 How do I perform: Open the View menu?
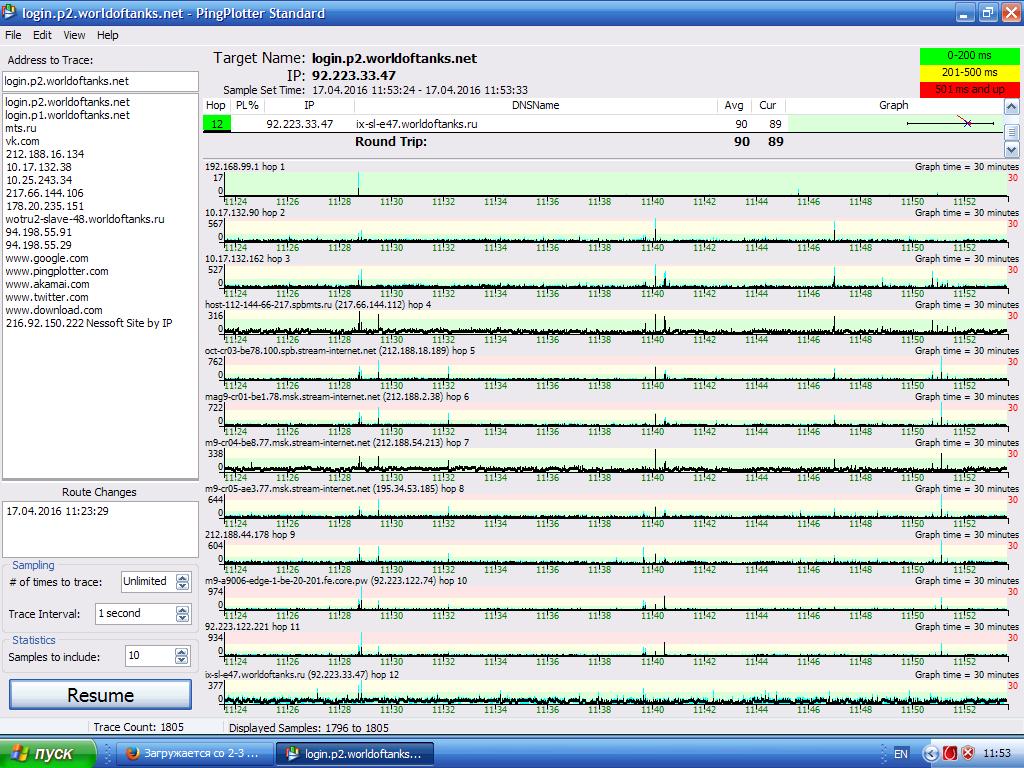coord(74,35)
